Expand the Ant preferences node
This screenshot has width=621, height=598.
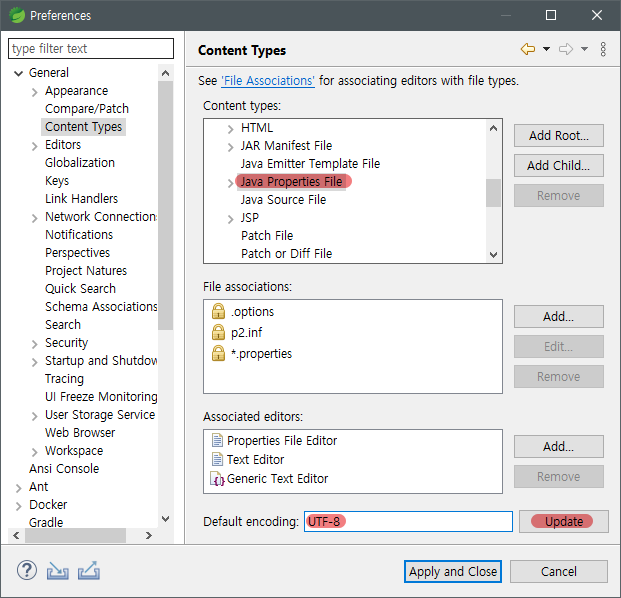click(18, 488)
